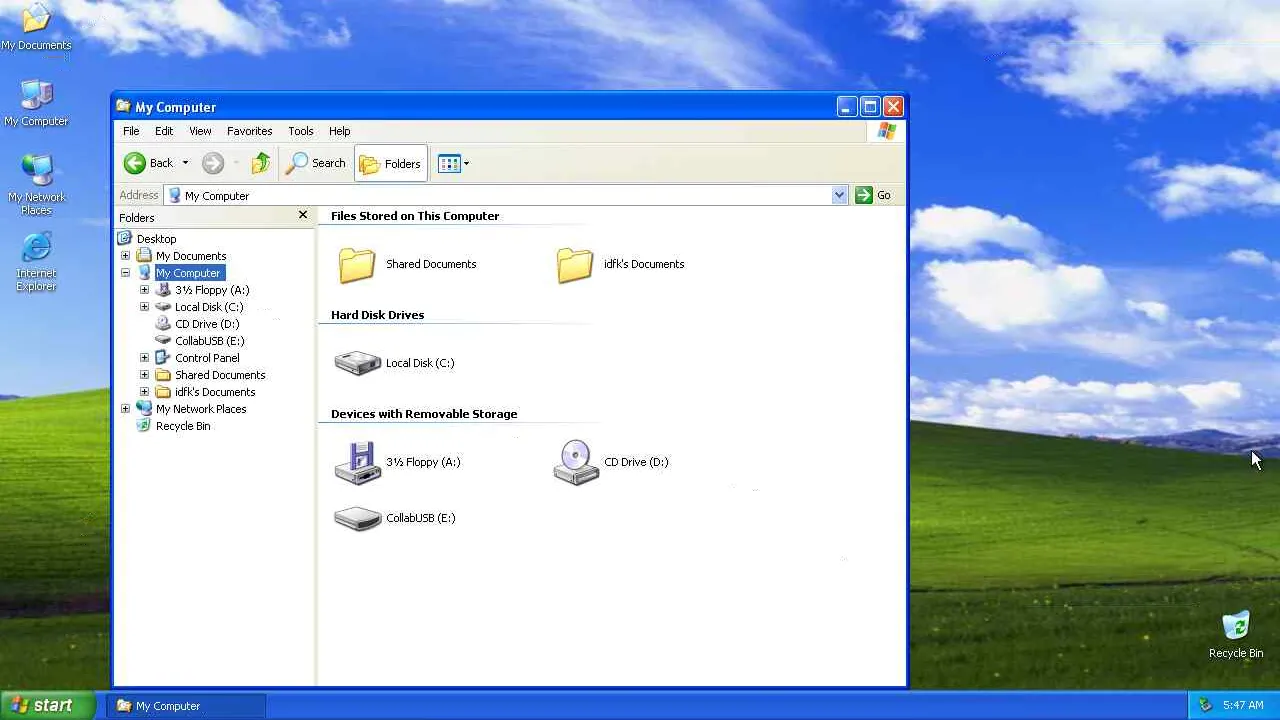The image size is (1280, 720).
Task: Collapse My Computer tree node
Action: [125, 273]
